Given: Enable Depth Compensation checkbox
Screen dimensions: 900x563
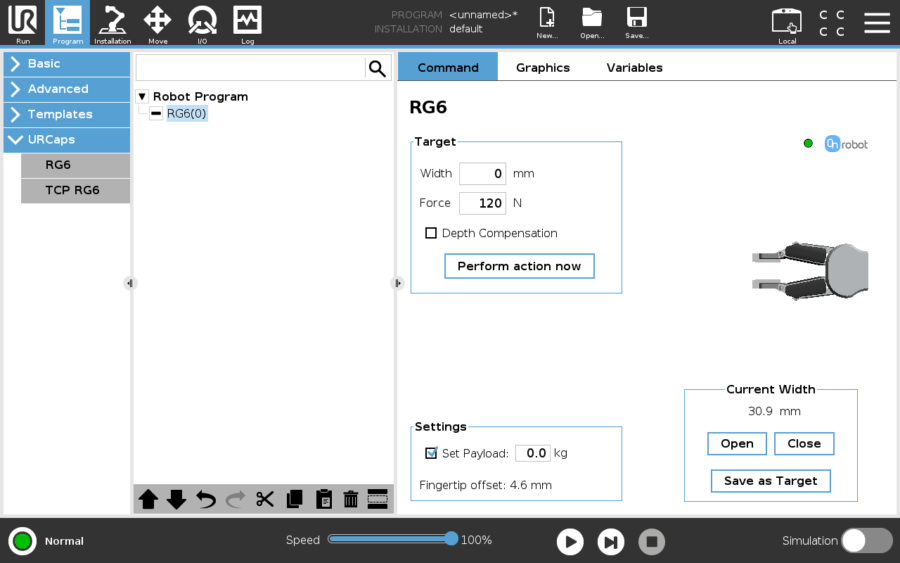Looking at the screenshot, I should tap(430, 233).
